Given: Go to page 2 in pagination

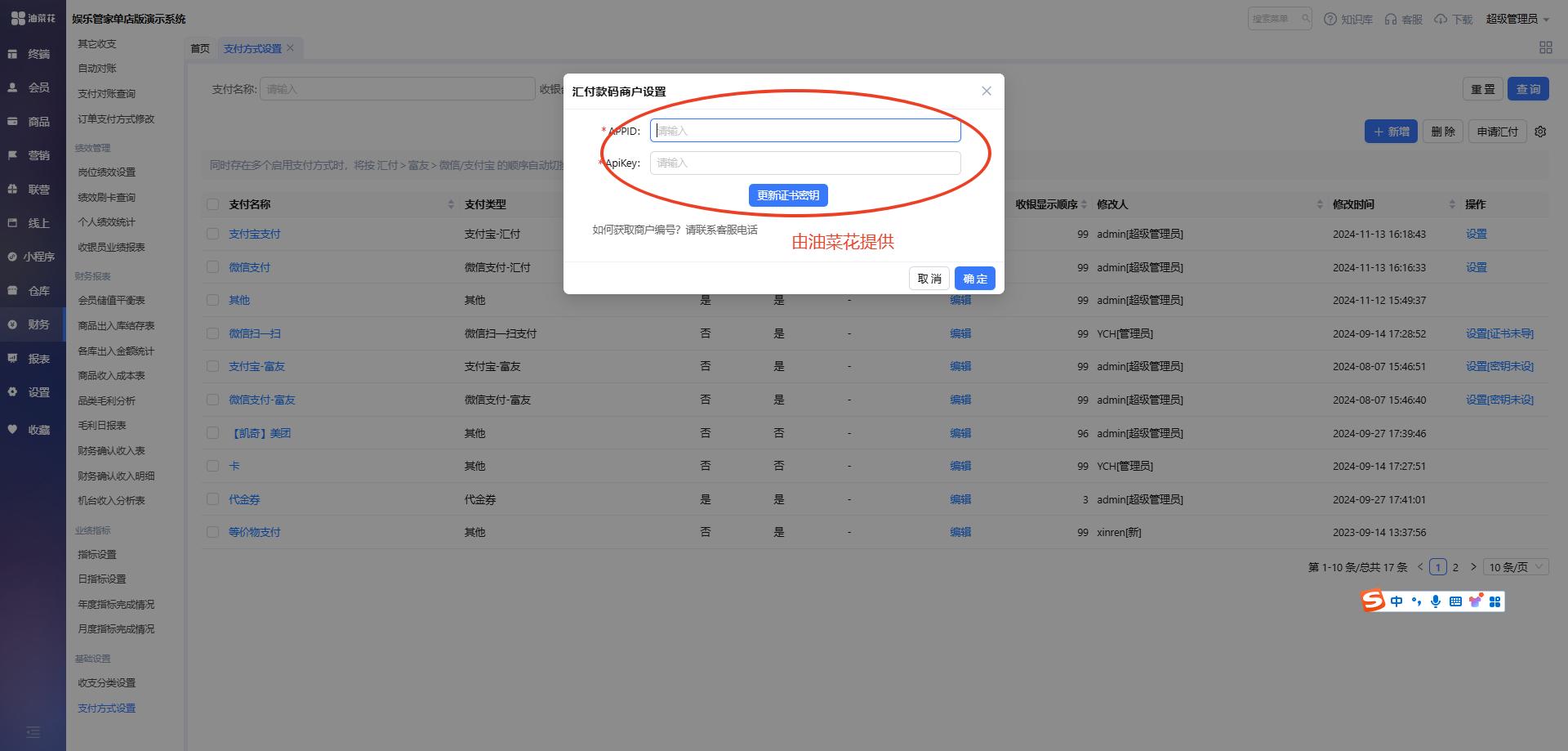Looking at the screenshot, I should click(1455, 567).
